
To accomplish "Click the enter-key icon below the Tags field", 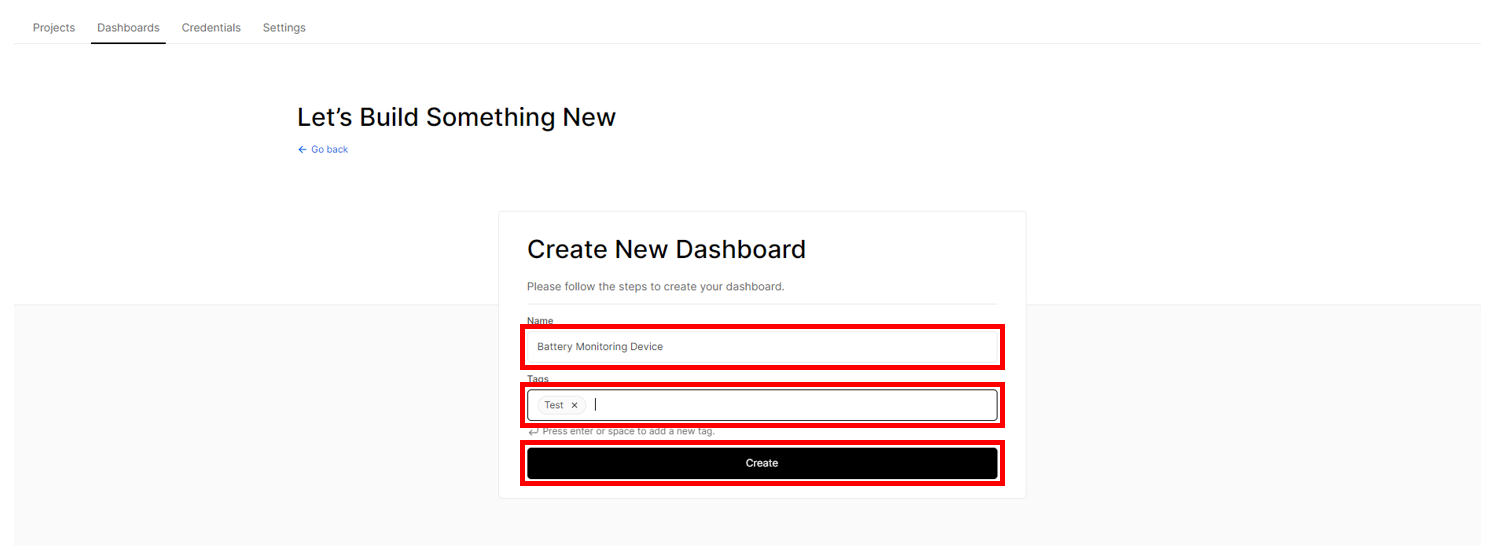I will point(533,431).
